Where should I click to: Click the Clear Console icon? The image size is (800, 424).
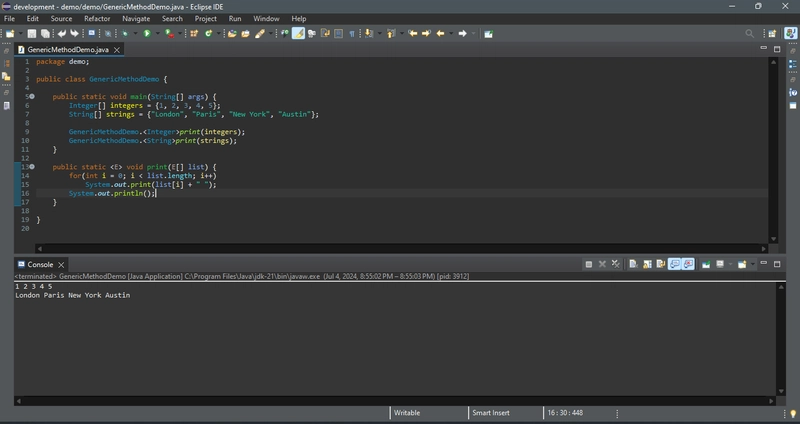(633, 264)
